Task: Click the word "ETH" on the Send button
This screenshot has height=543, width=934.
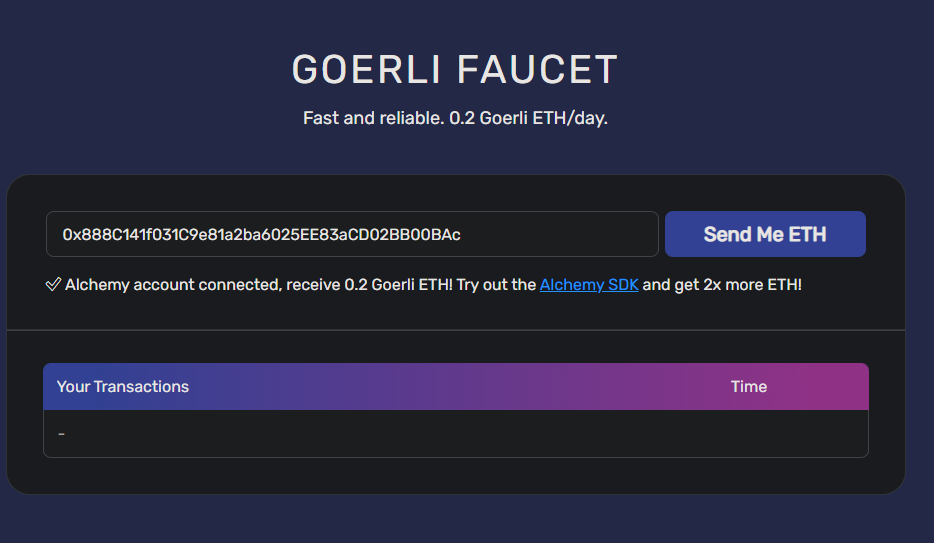Action: (808, 235)
